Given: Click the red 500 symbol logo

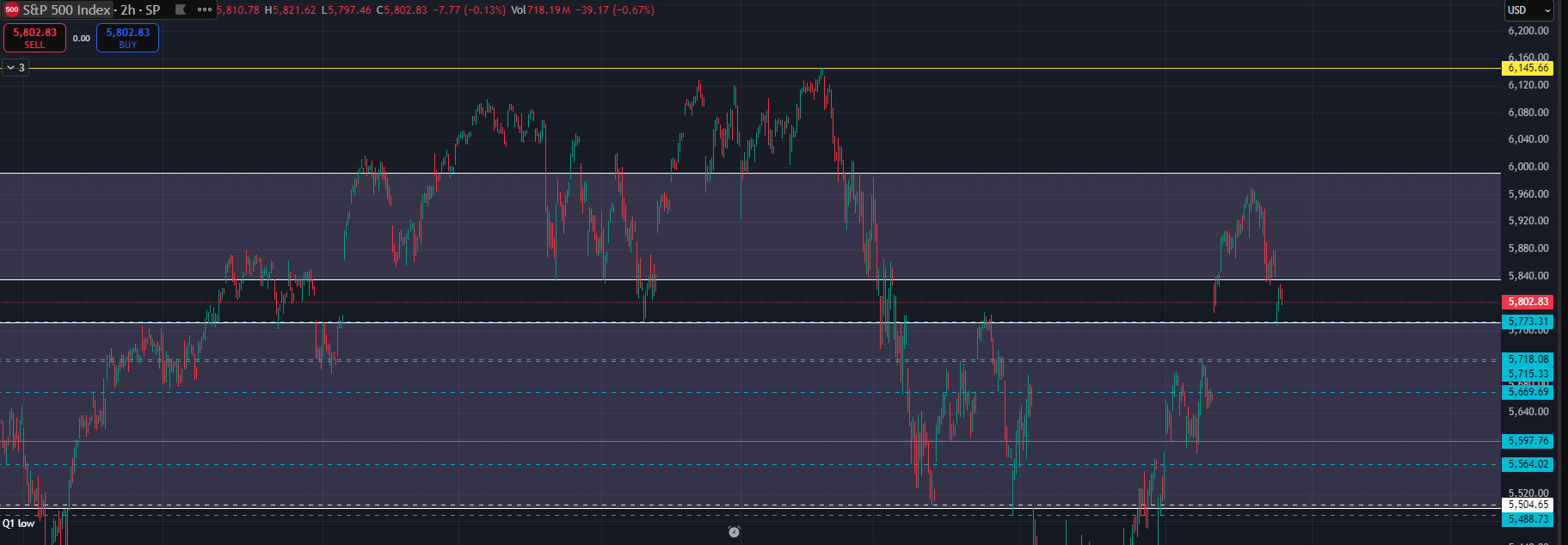Looking at the screenshot, I should pos(12,10).
